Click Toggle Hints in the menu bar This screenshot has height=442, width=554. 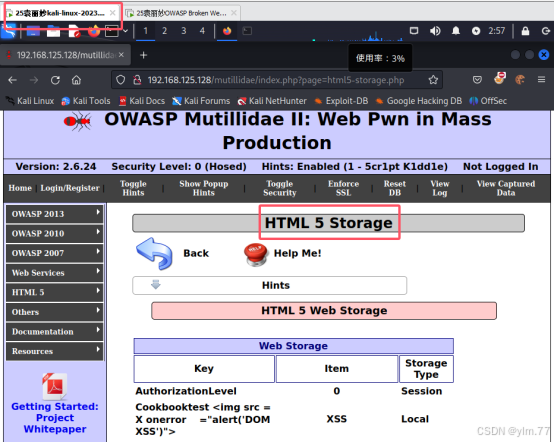point(133,188)
